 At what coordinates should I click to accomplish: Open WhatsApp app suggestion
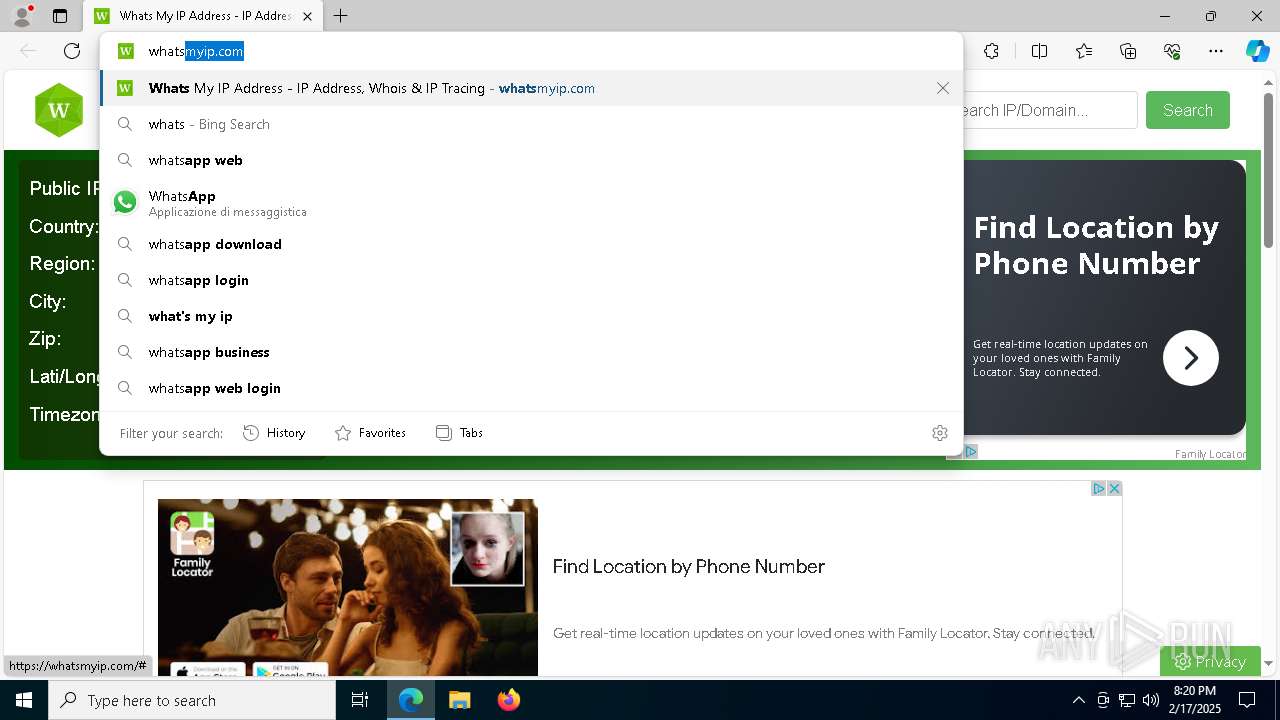point(531,202)
